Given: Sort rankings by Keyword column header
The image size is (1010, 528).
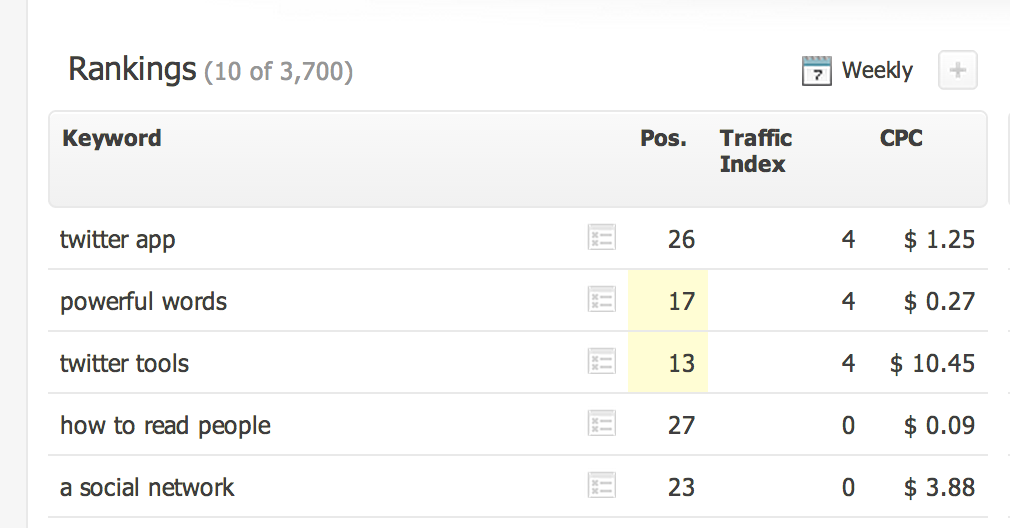Looking at the screenshot, I should pos(111,138).
